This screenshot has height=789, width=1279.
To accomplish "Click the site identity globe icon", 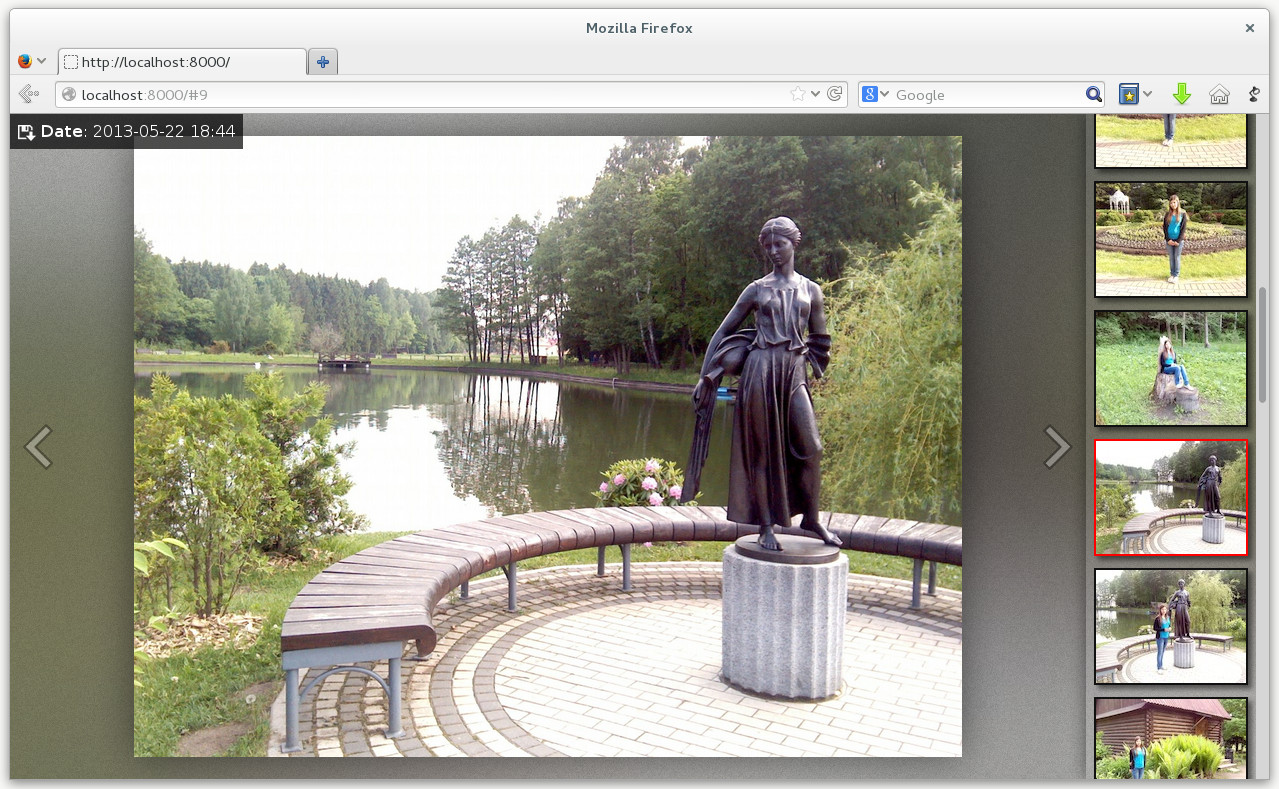I will [69, 95].
